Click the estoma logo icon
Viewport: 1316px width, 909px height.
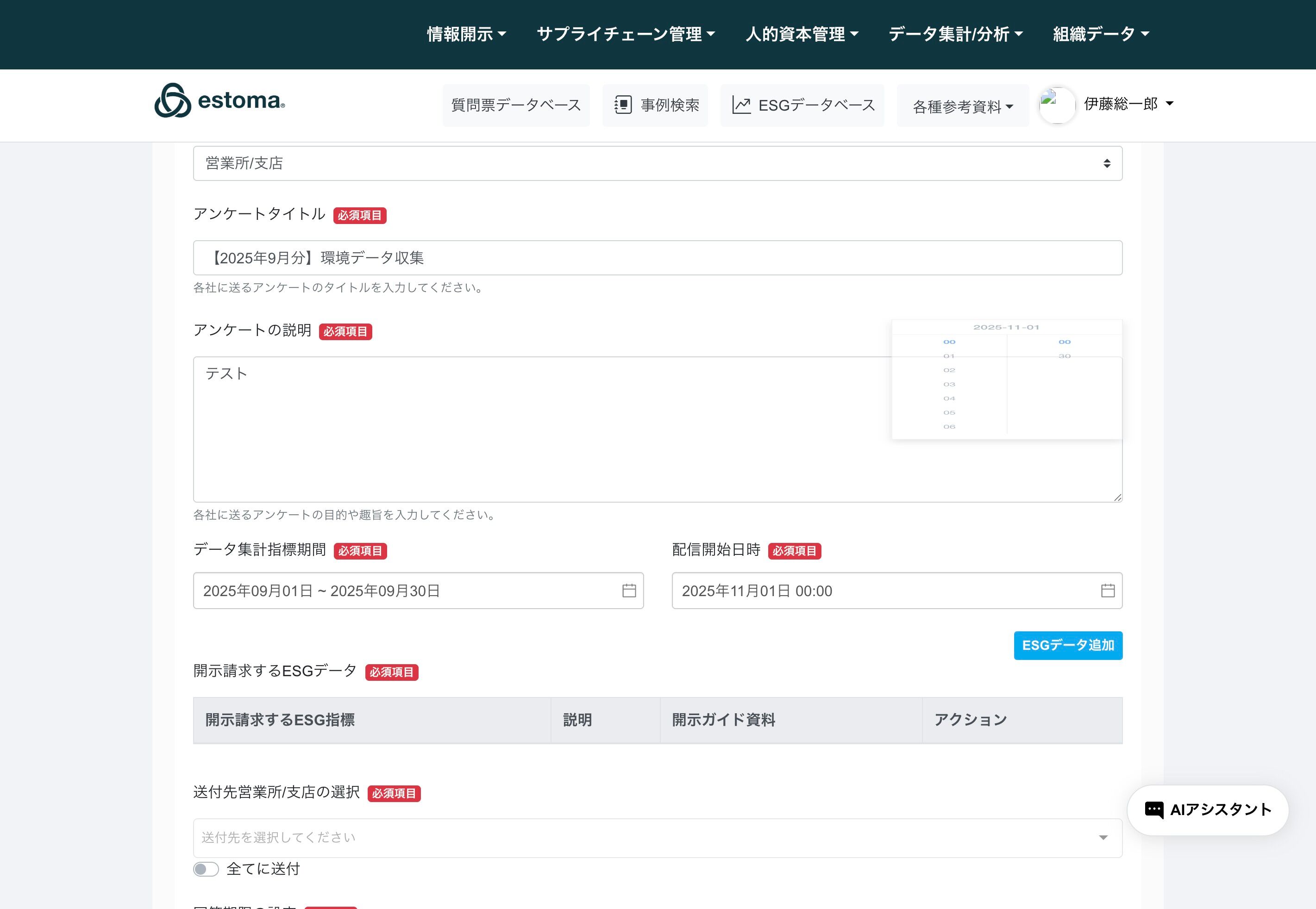172,101
